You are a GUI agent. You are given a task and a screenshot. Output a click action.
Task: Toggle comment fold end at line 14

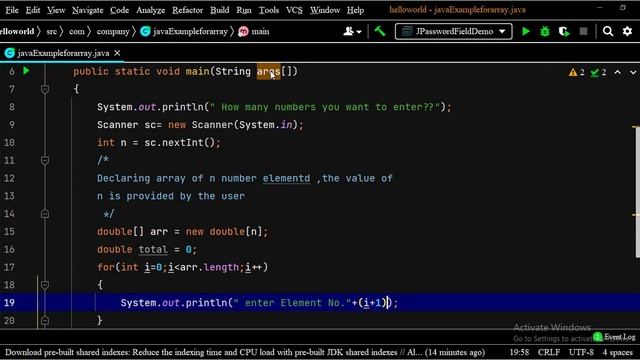pyautogui.click(x=45, y=214)
